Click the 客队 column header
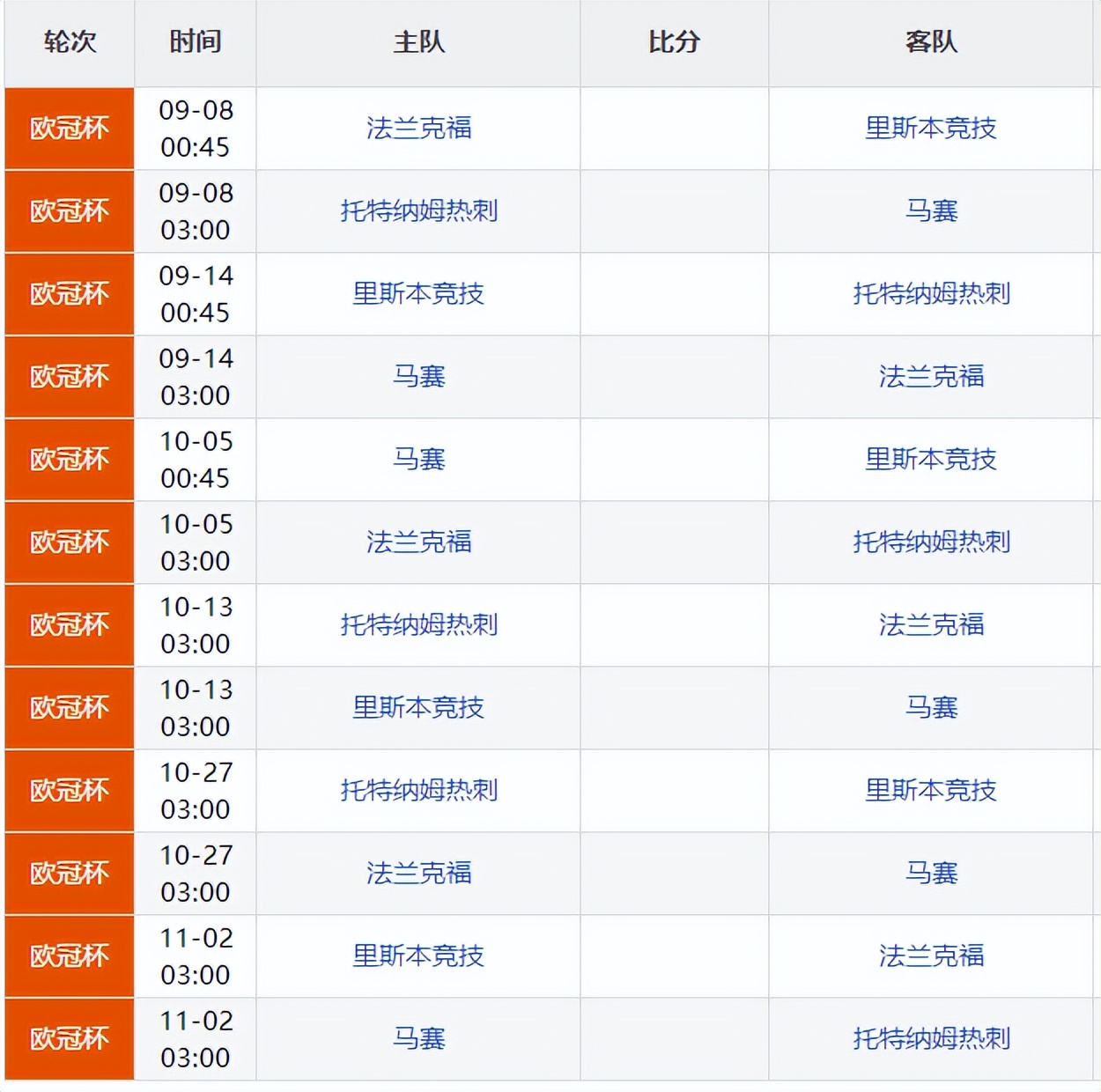Image resolution: width=1101 pixels, height=1092 pixels. [x=931, y=42]
